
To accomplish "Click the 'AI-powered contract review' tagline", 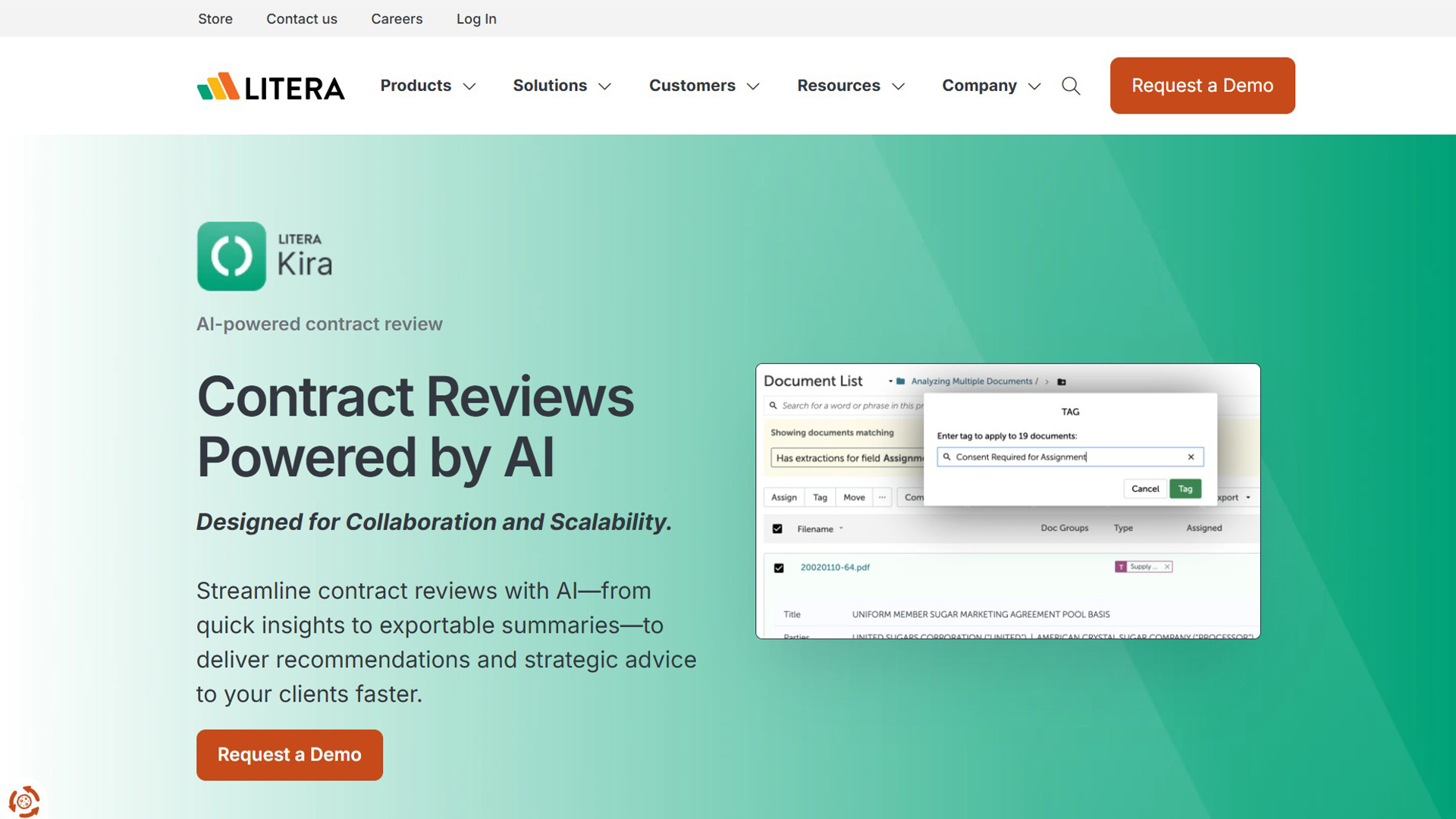I will pyautogui.click(x=319, y=324).
